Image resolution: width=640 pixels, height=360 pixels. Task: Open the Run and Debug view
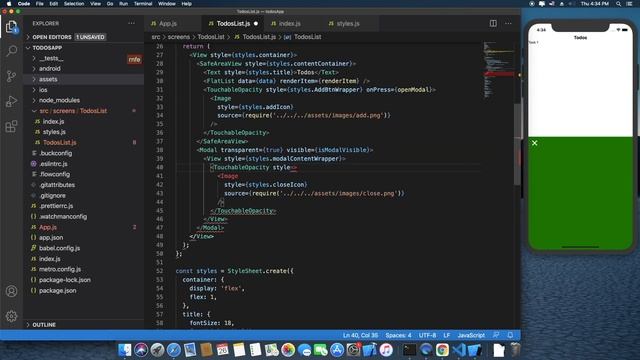11,101
